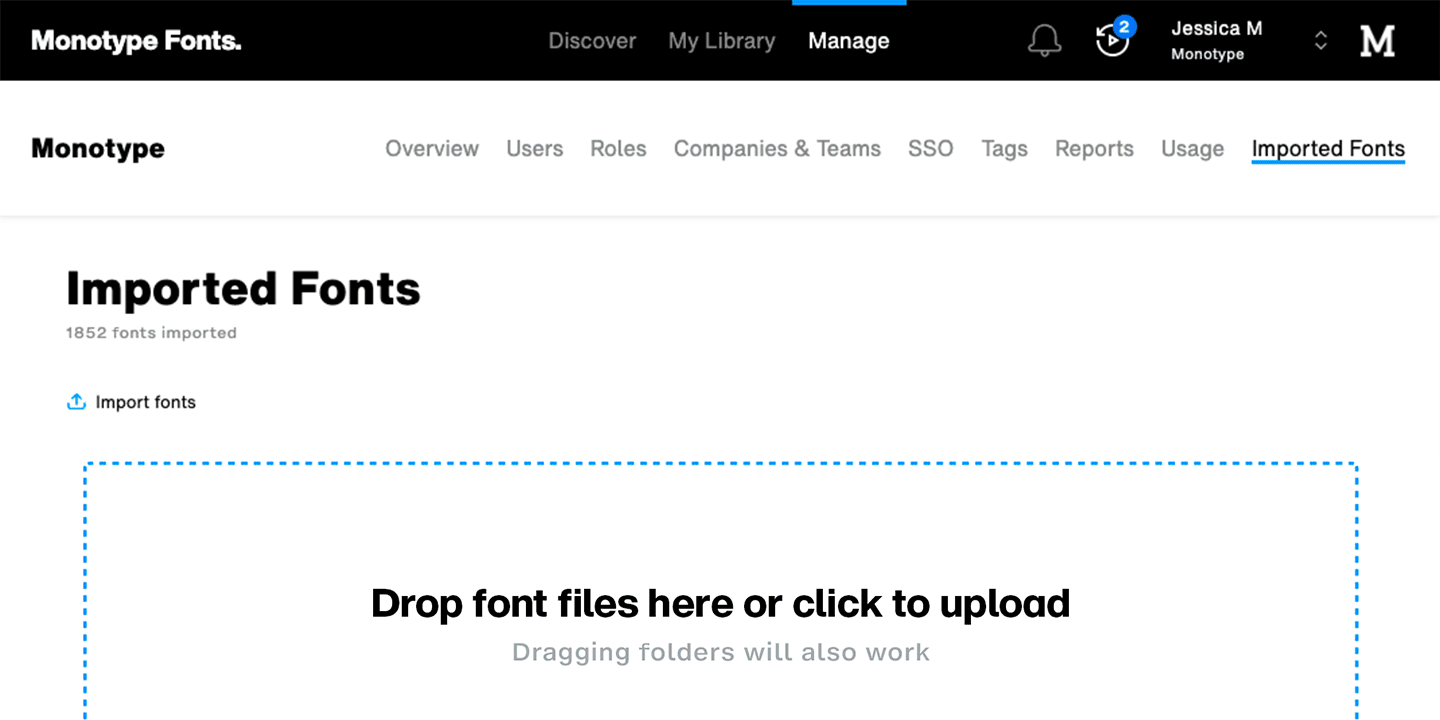This screenshot has width=1440, height=720.
Task: Open the Companies & Teams tab
Action: [777, 149]
